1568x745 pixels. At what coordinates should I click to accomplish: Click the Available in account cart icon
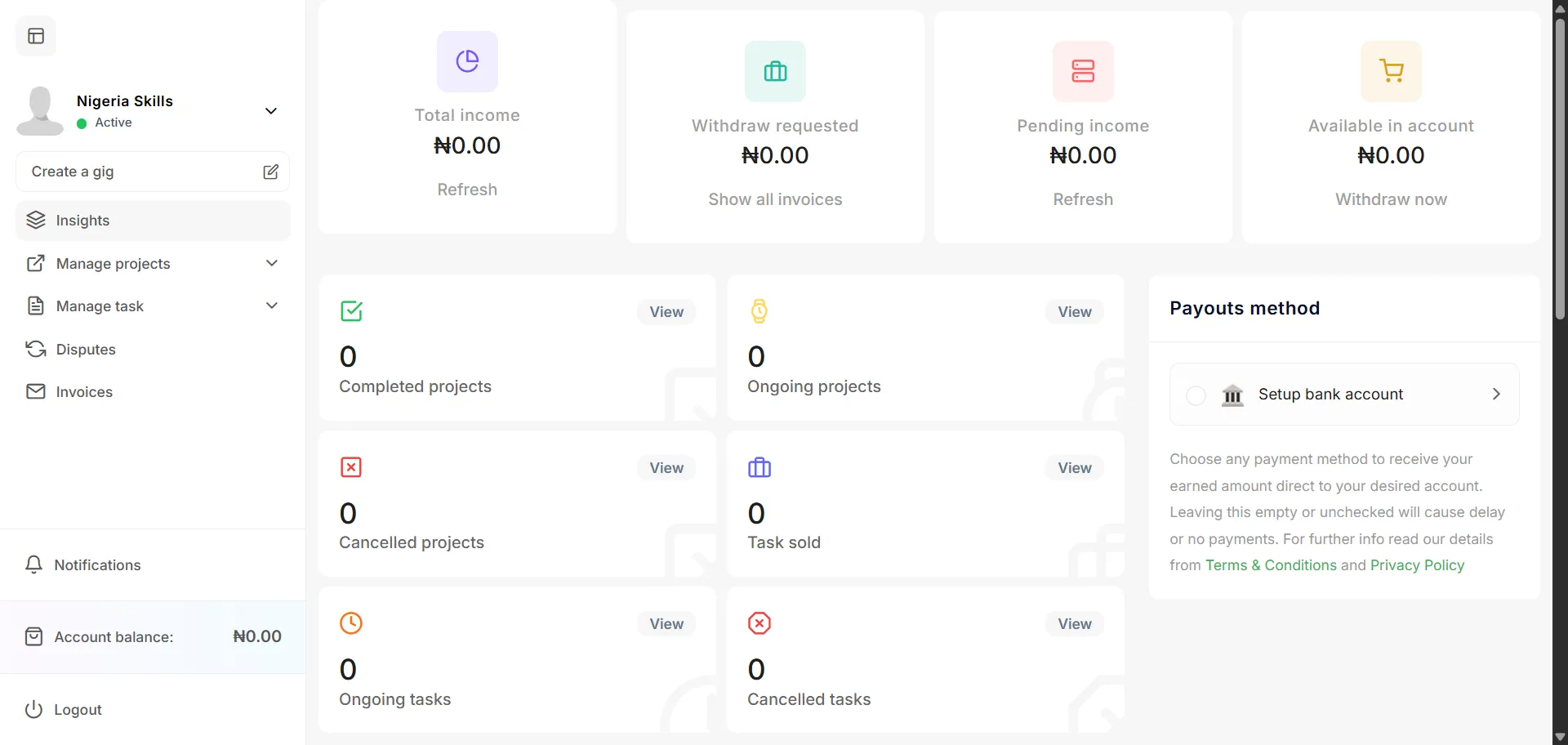click(1391, 71)
